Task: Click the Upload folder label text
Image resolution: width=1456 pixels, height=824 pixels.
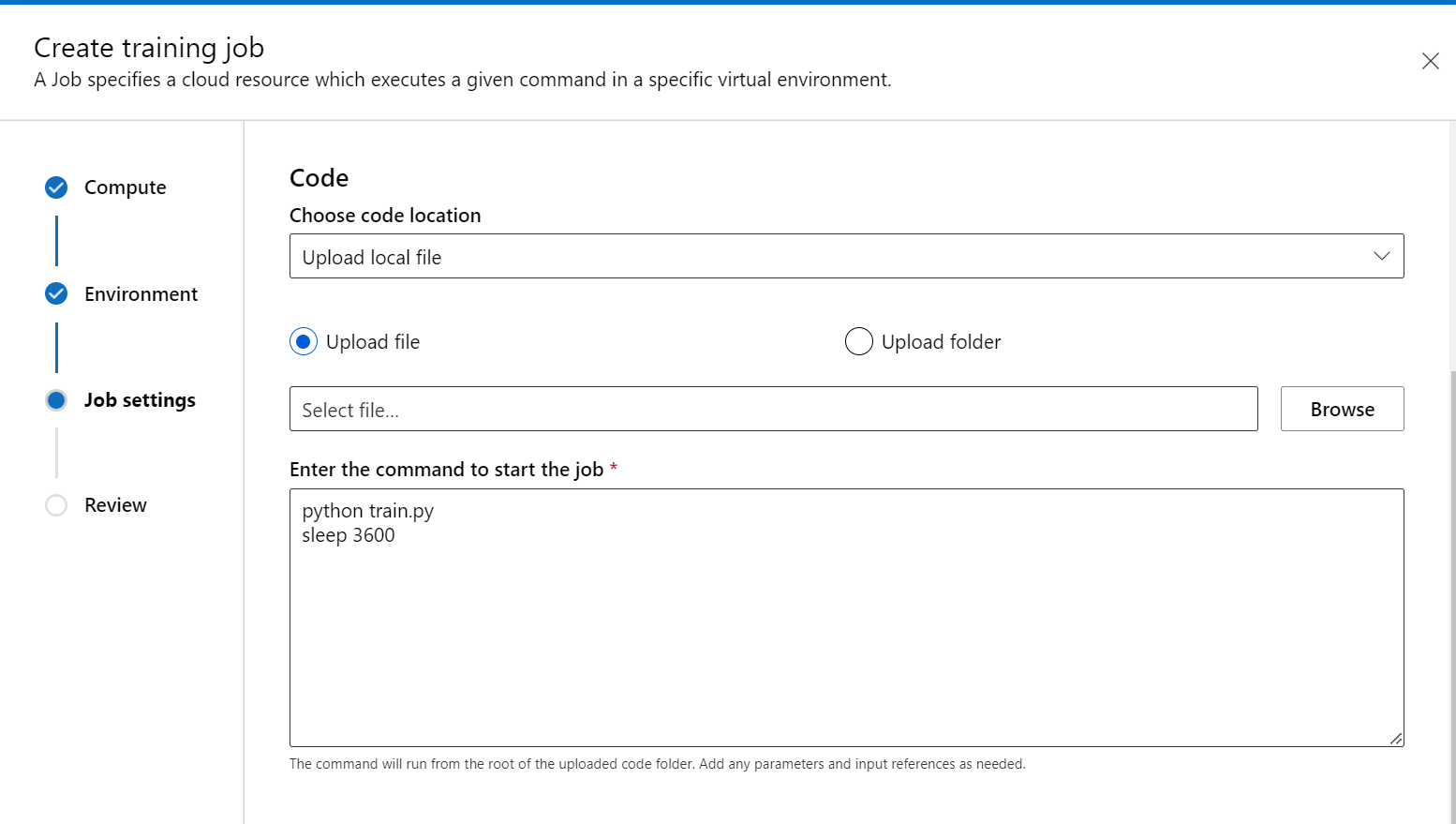Action: tap(941, 342)
